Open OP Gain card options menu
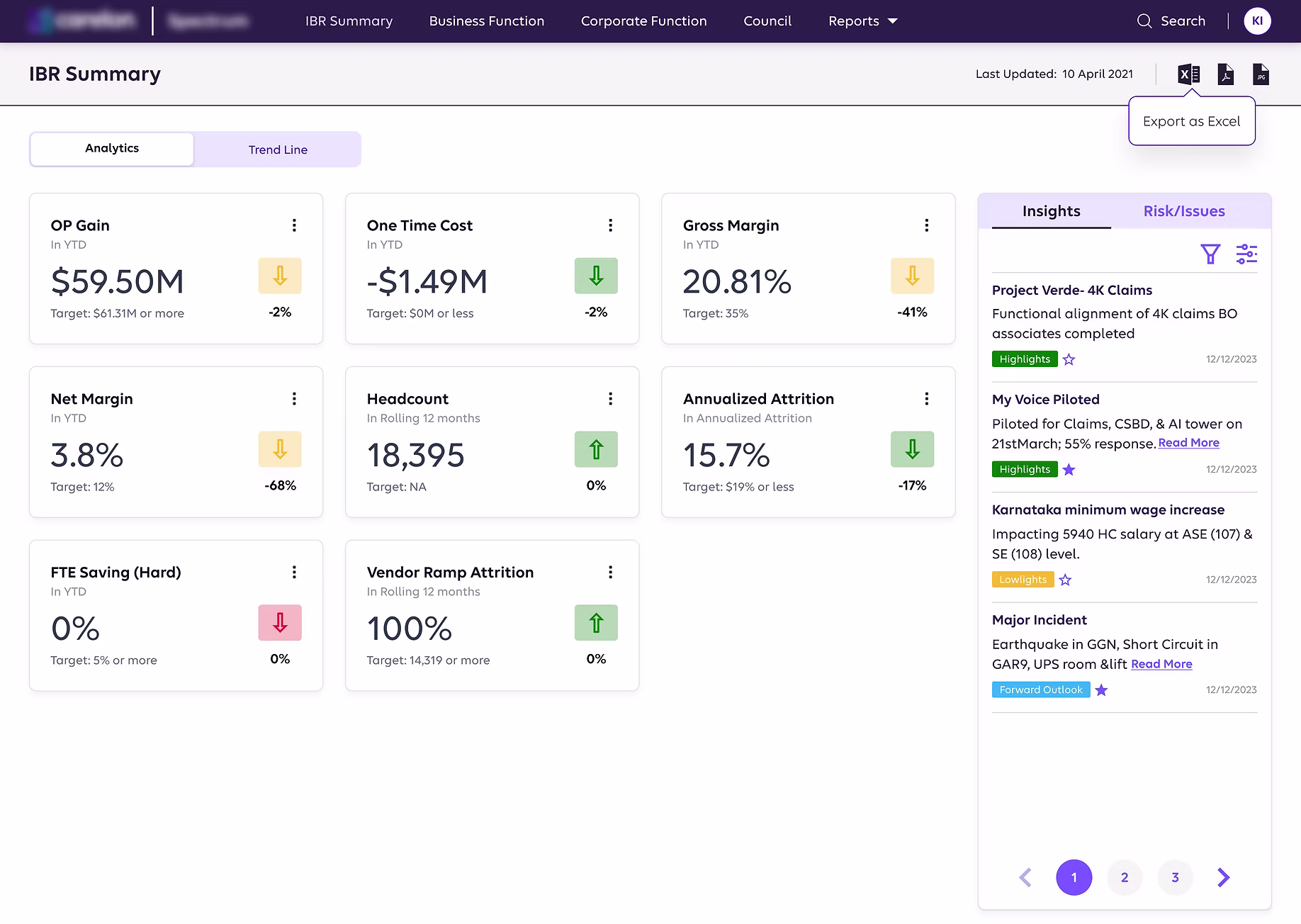This screenshot has width=1301, height=924. pos(294,225)
